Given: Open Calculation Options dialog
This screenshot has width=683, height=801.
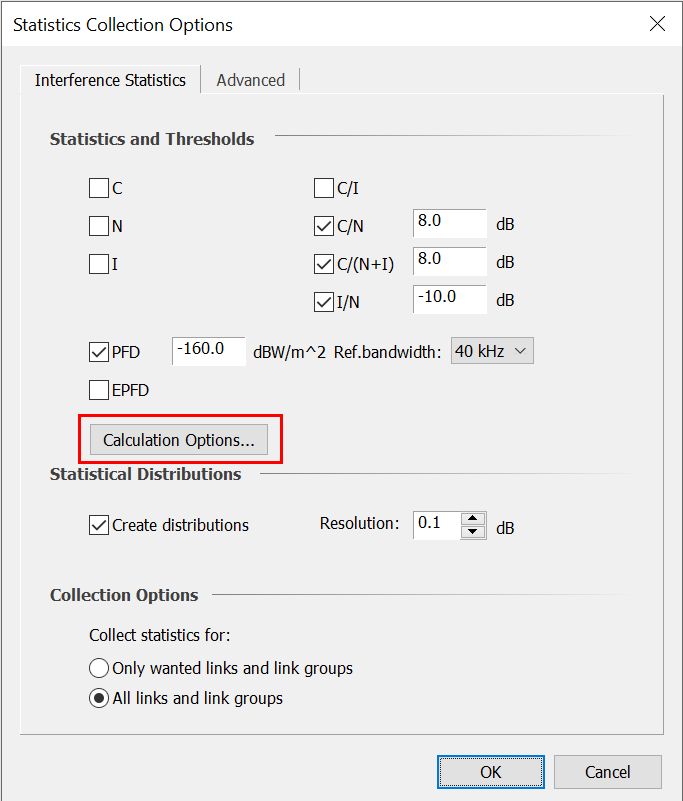Looking at the screenshot, I should pos(179,440).
